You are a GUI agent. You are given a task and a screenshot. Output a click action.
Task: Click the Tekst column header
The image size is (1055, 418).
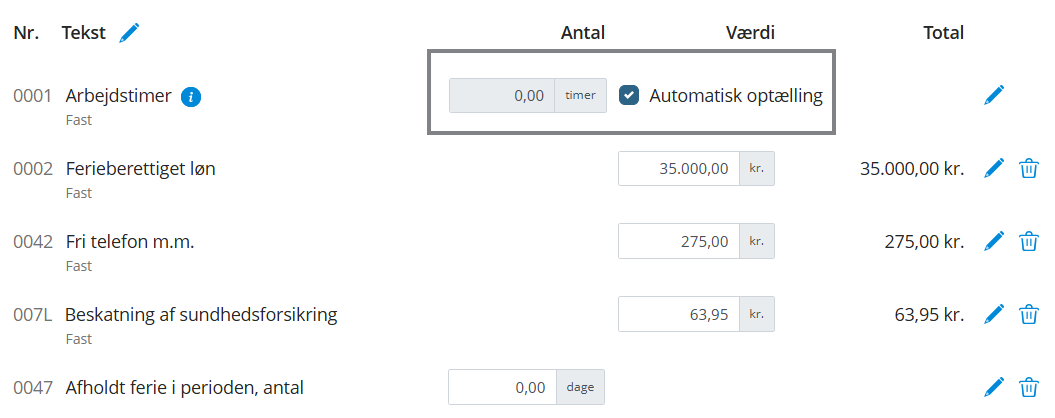[x=83, y=33]
